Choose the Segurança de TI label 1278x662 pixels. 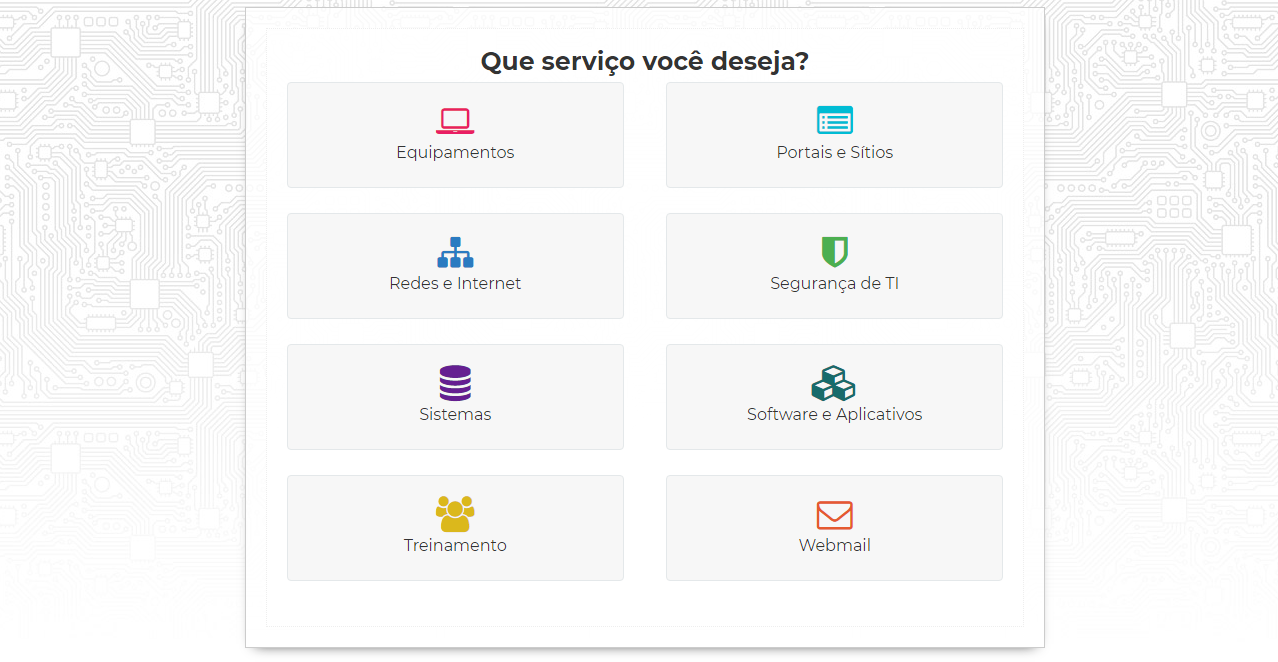pos(834,284)
